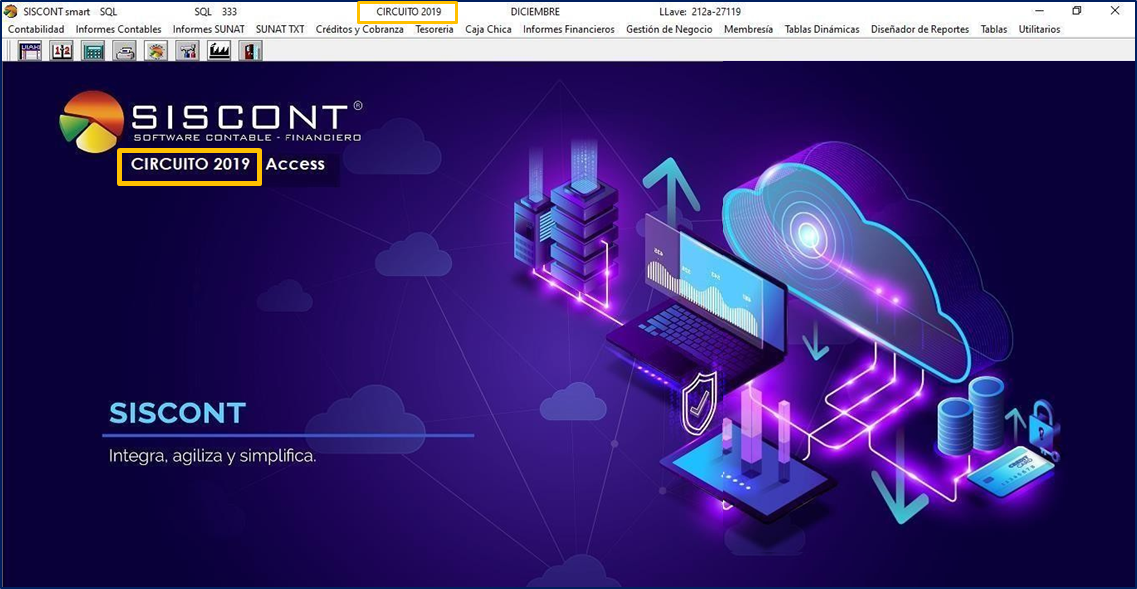Click the red exit door toolbar icon
1137x589 pixels.
coord(250,51)
